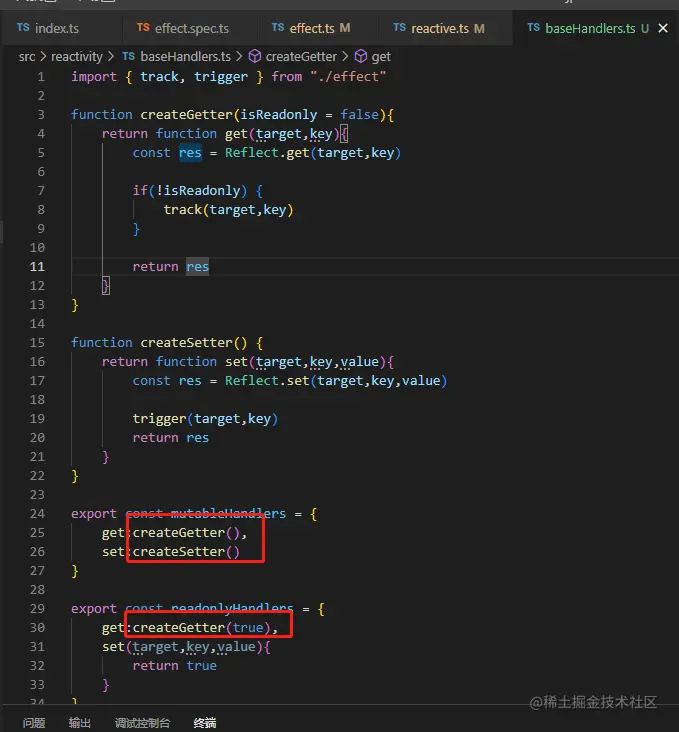Expand the breadcrumb chevron after createGetter

(345, 56)
